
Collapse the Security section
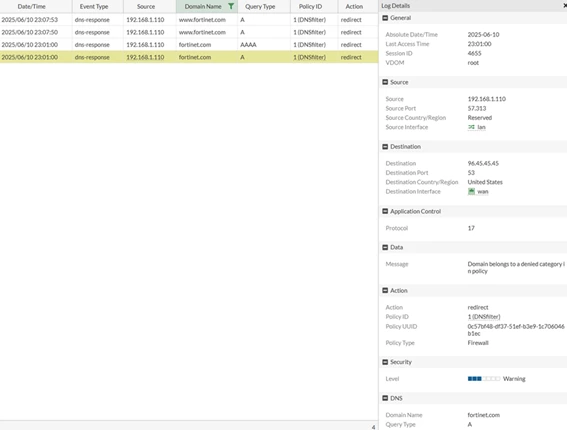point(385,362)
